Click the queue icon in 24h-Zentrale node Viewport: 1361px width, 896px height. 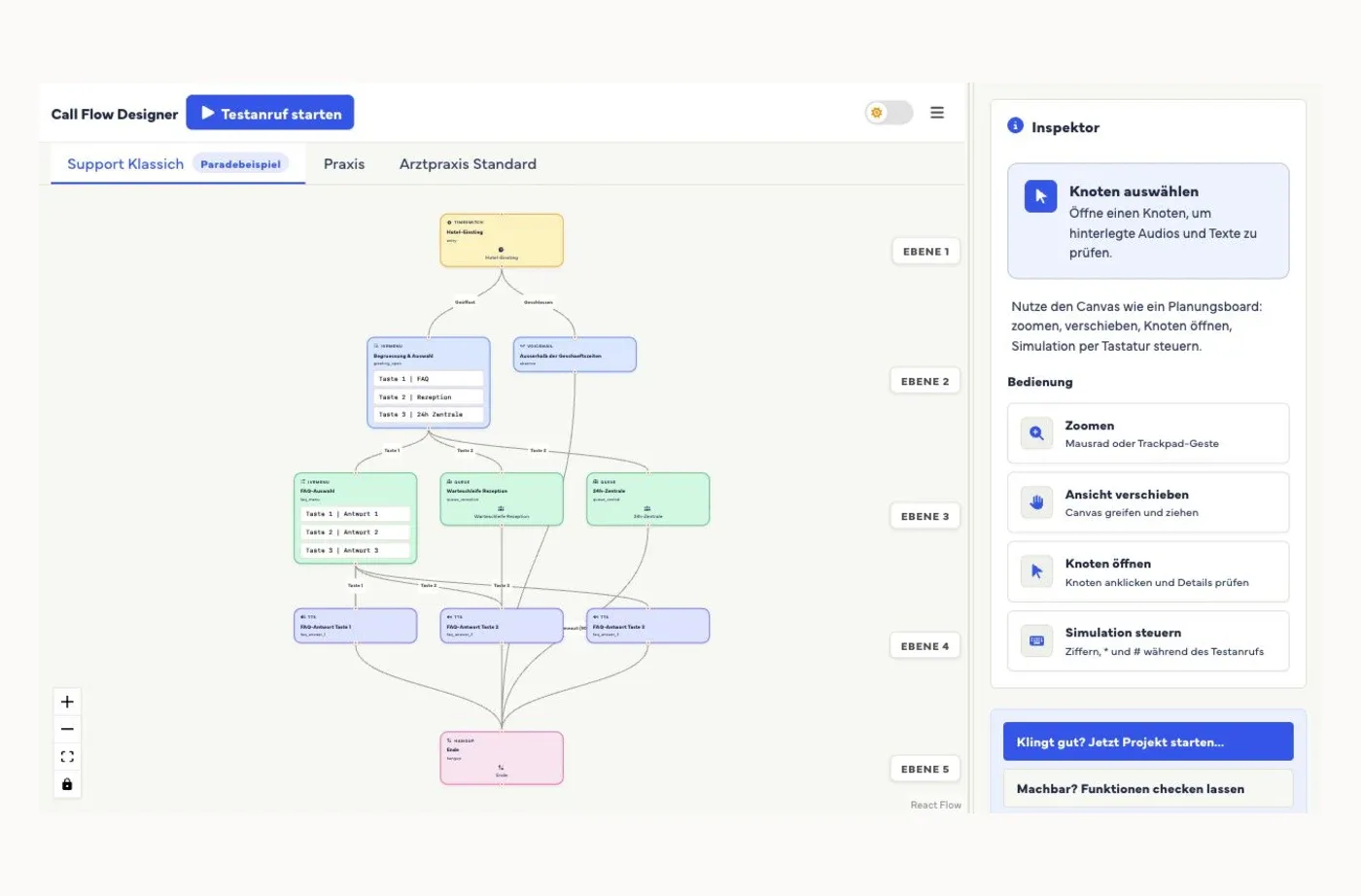tap(647, 508)
